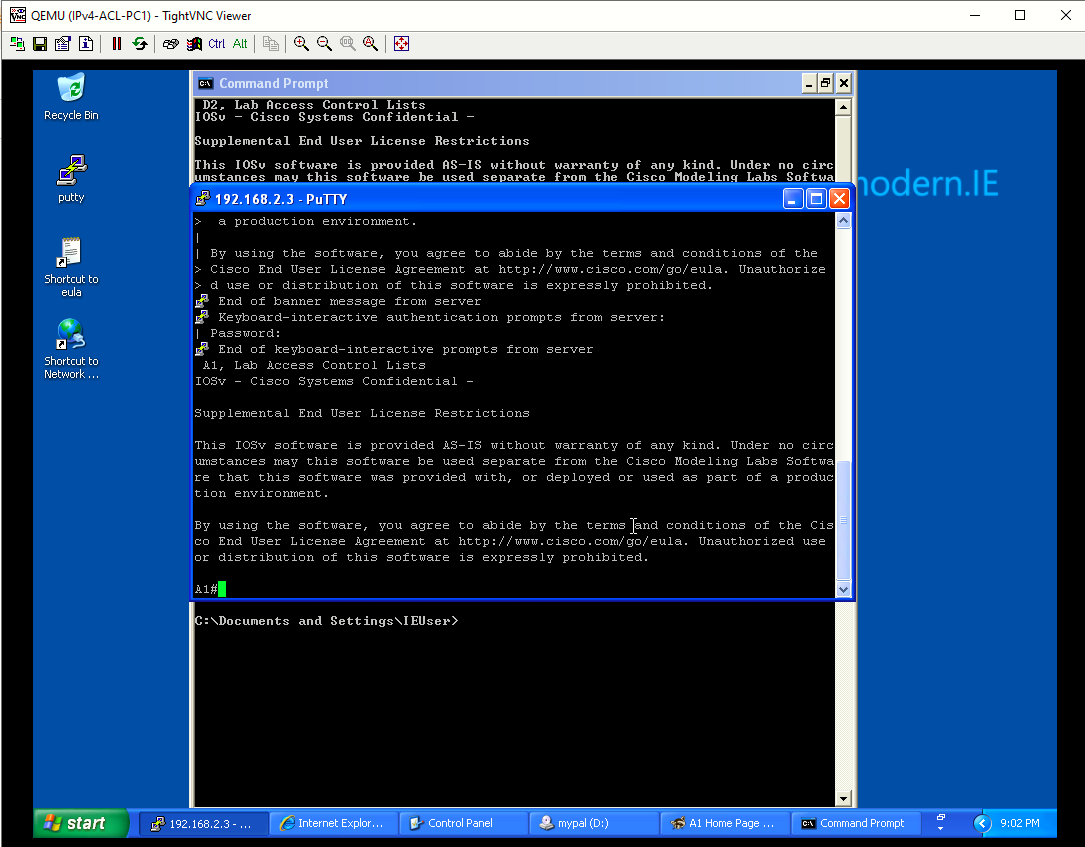Send Ctrl+Esc with Windows flag icon
This screenshot has height=847, width=1085.
pyautogui.click(x=194, y=44)
